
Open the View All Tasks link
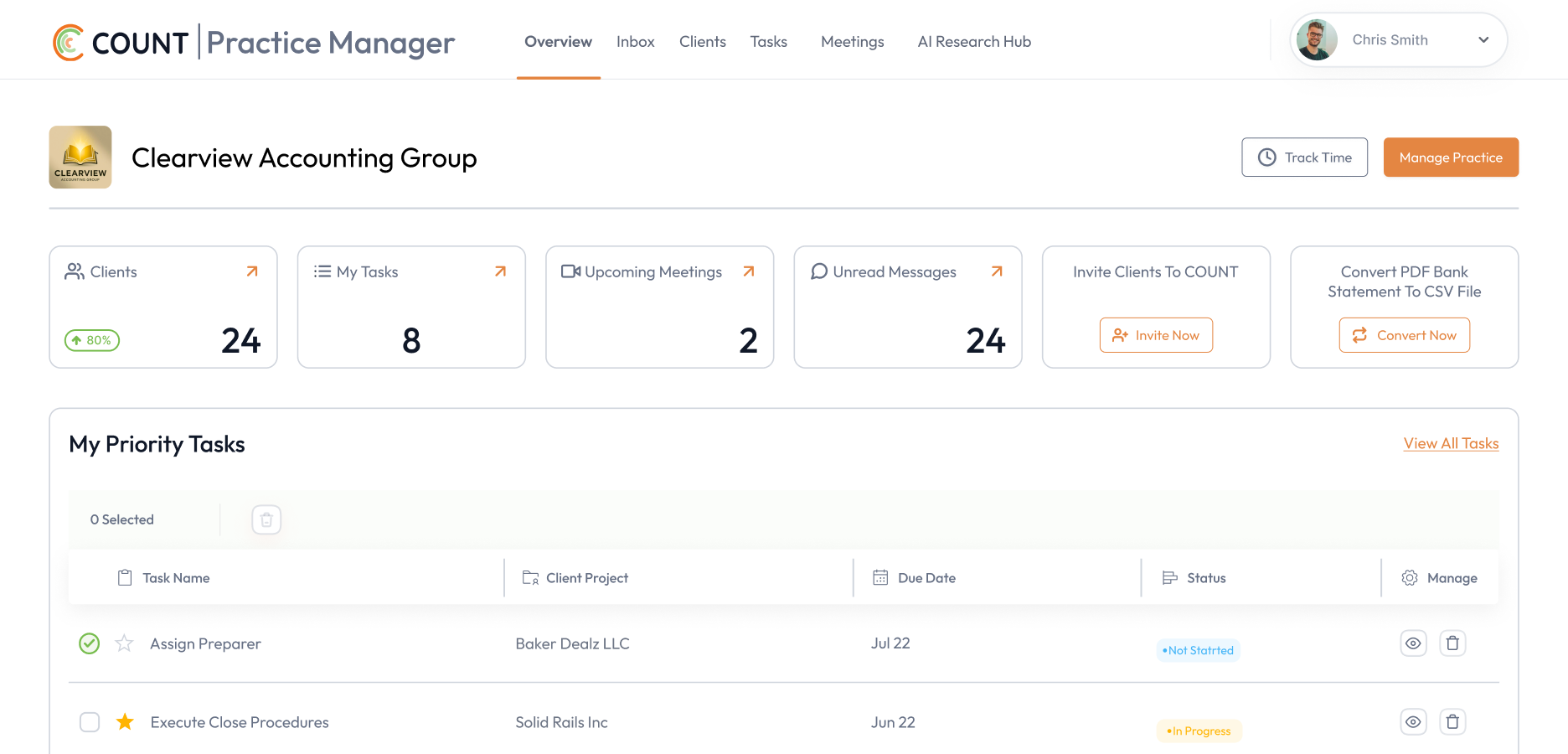pyautogui.click(x=1451, y=443)
